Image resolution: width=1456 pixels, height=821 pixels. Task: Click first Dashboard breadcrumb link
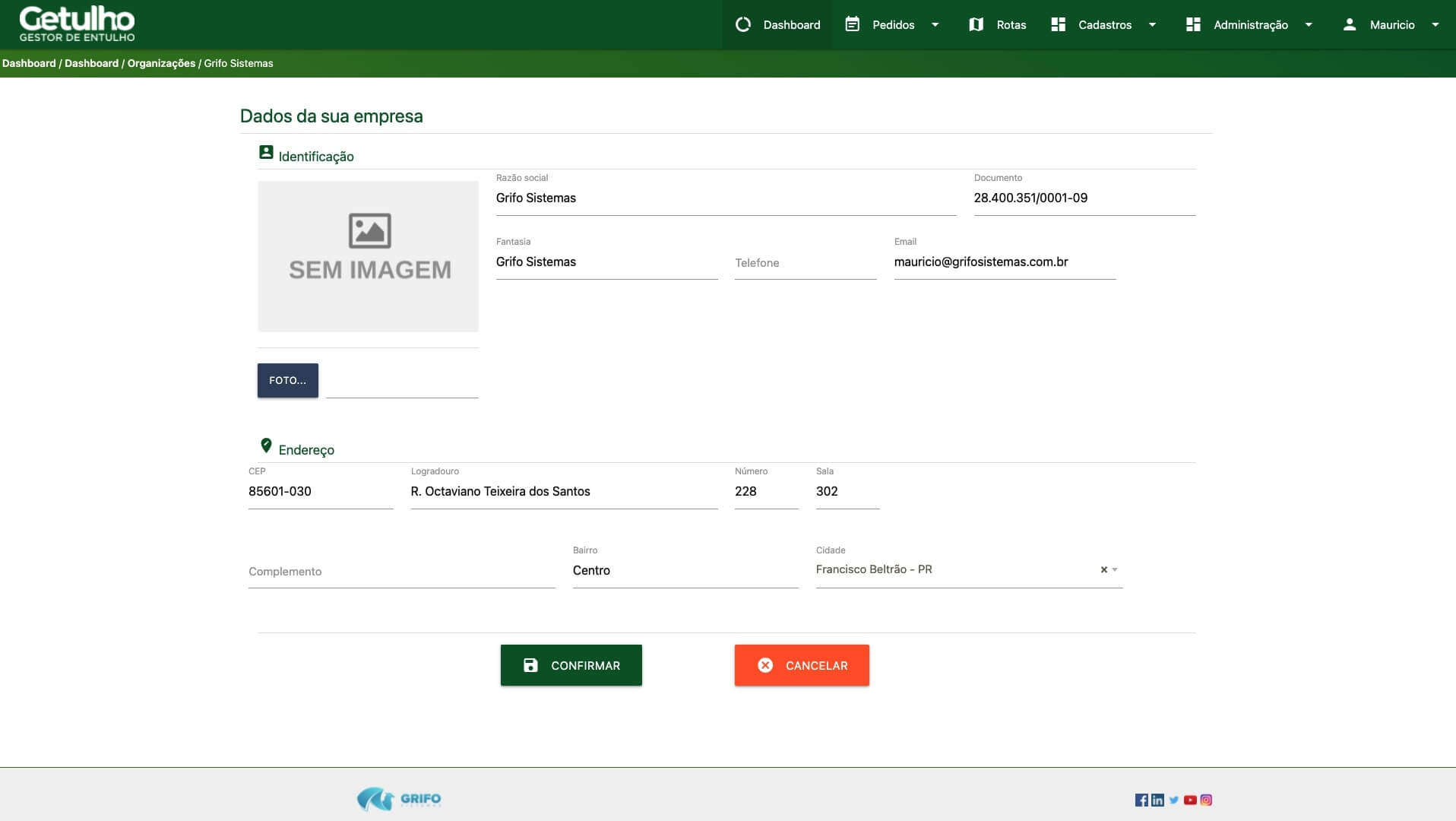pyautogui.click(x=29, y=63)
